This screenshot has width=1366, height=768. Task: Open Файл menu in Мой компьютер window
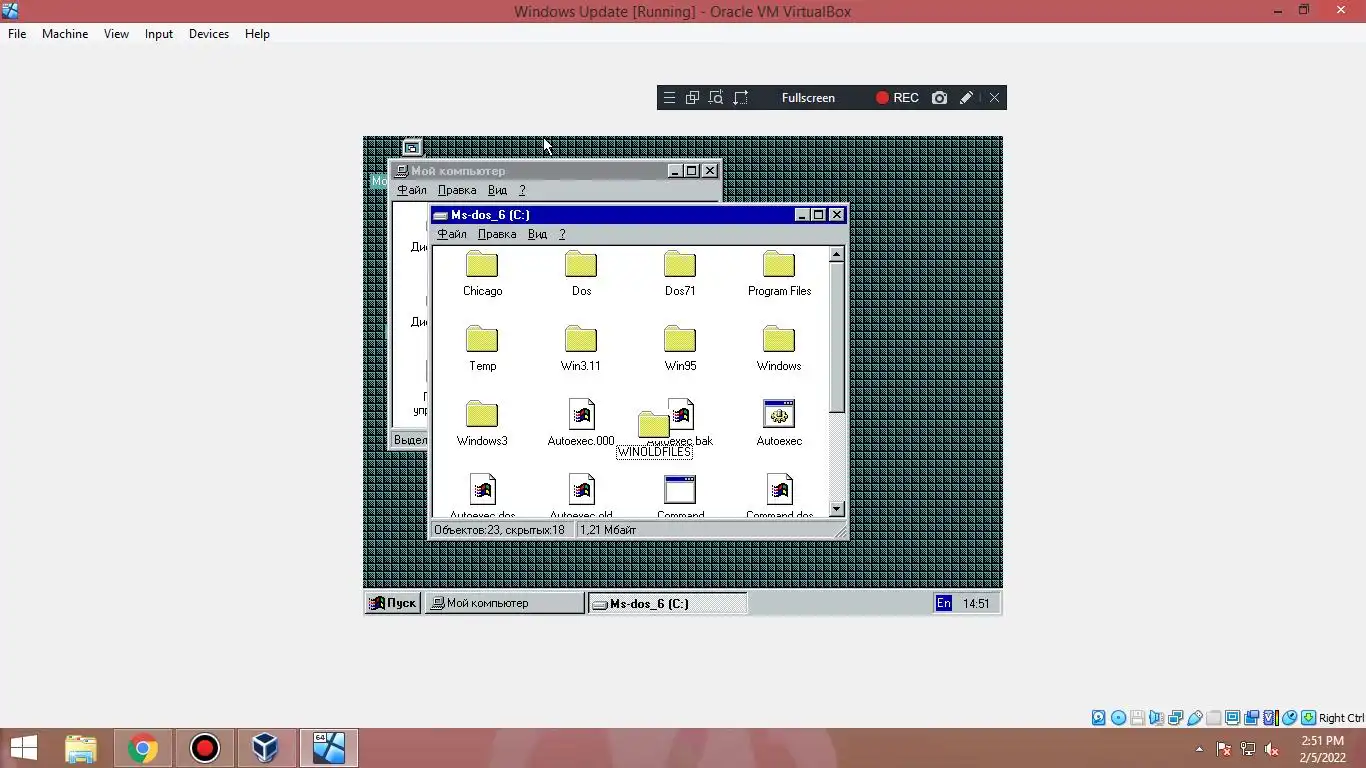click(x=412, y=190)
